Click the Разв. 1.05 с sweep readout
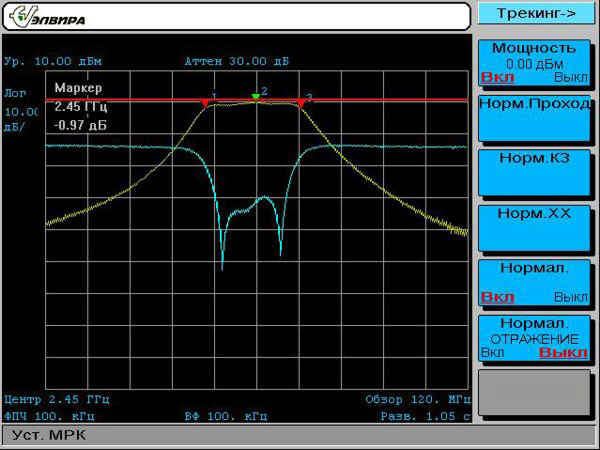600x450 pixels. [426, 416]
